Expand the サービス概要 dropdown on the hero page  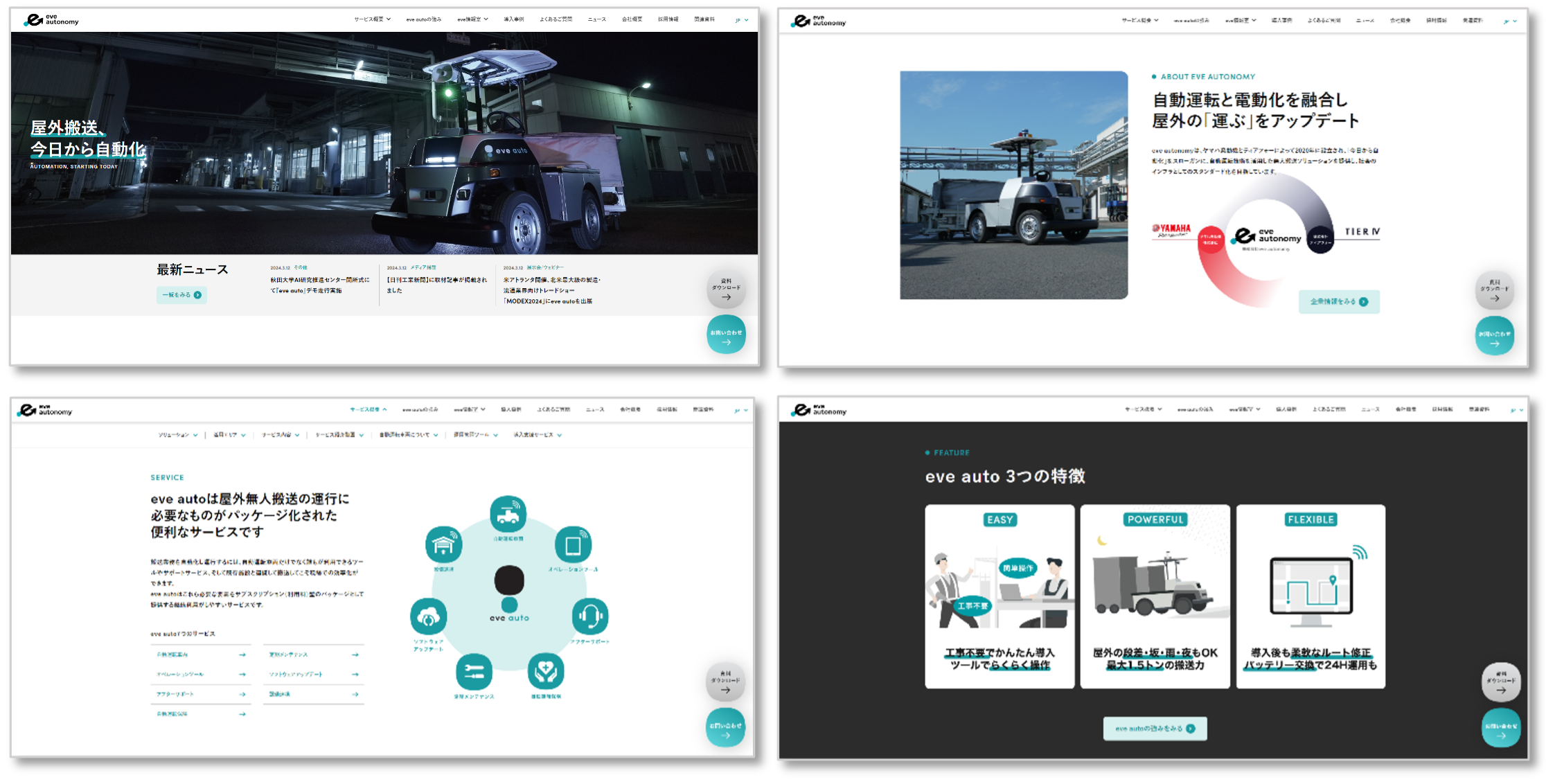[x=372, y=19]
